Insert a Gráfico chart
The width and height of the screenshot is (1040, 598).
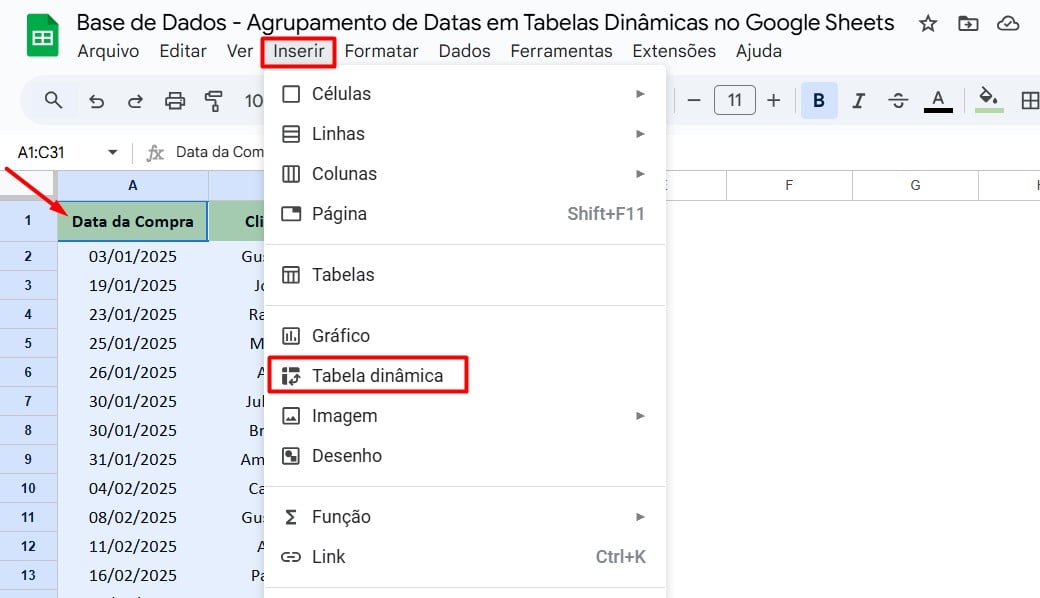464,335
